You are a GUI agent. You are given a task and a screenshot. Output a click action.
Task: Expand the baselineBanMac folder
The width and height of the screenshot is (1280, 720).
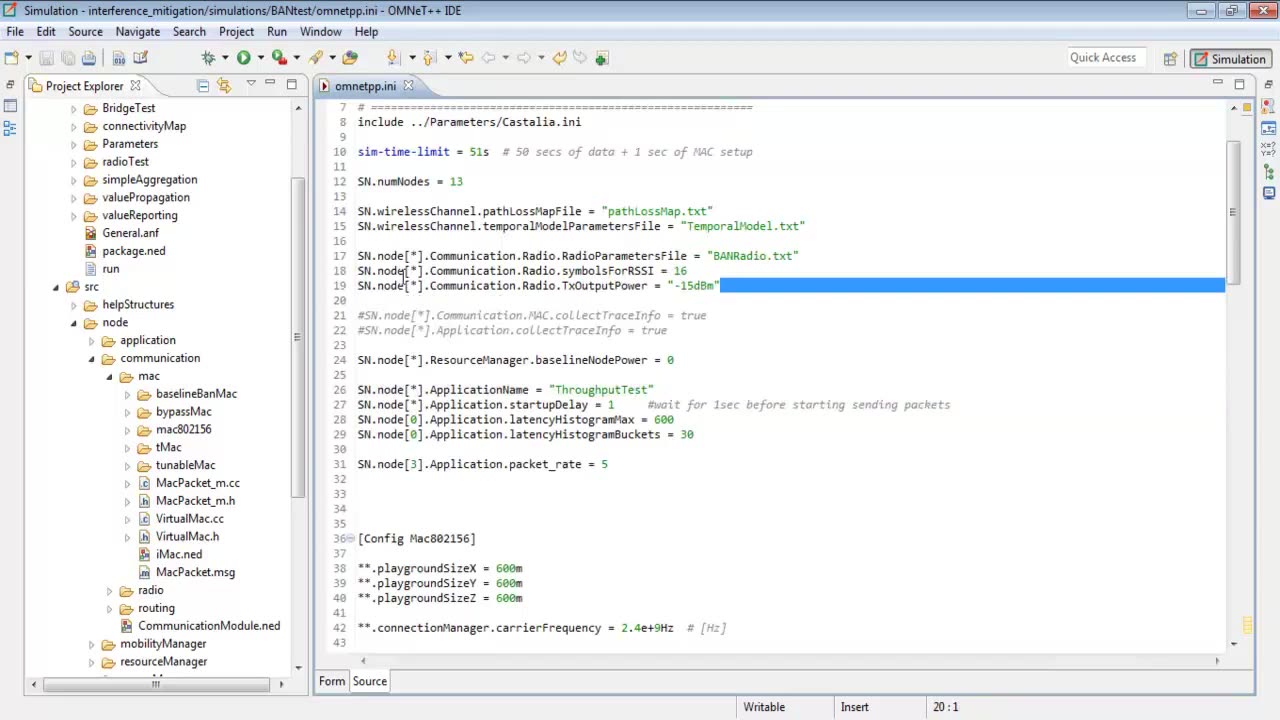tap(127, 394)
